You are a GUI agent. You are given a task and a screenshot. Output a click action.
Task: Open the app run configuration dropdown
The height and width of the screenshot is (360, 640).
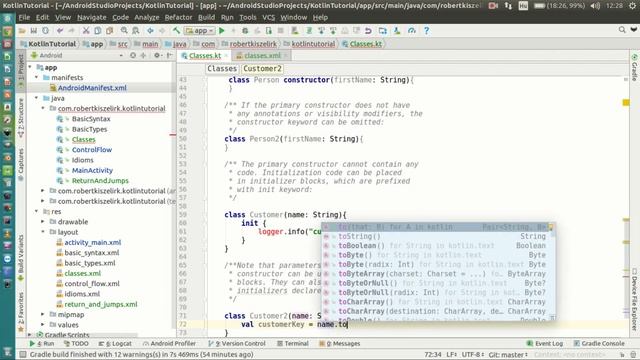coord(200,31)
